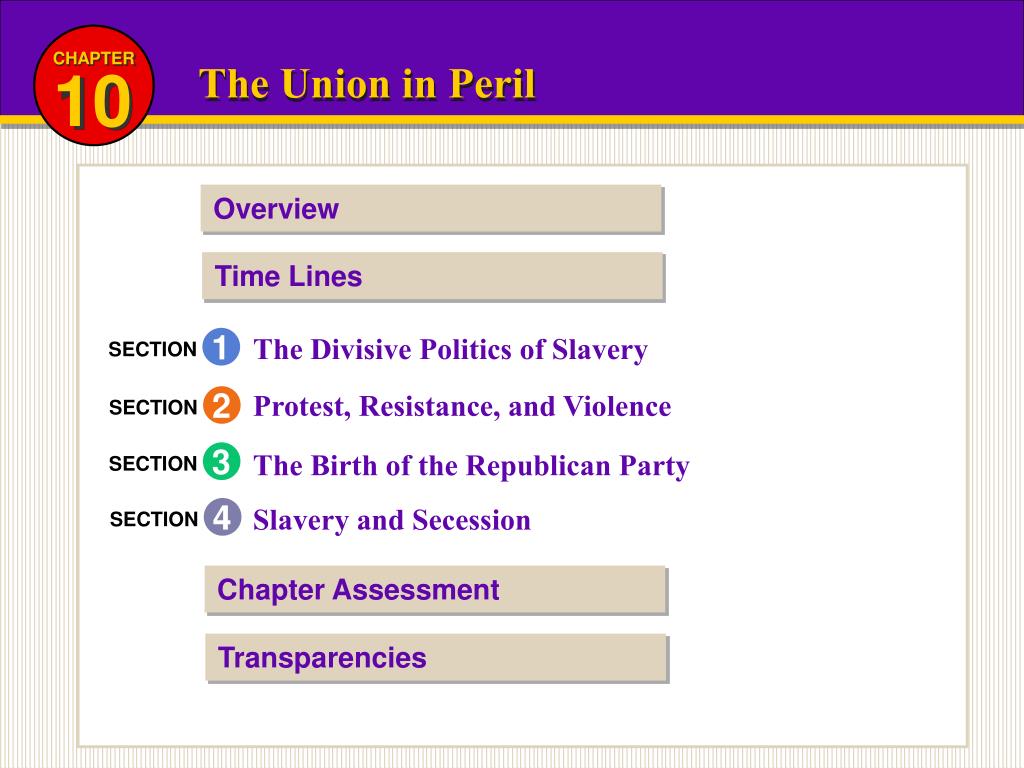Open The Birth of the Republican Party link

[472, 466]
